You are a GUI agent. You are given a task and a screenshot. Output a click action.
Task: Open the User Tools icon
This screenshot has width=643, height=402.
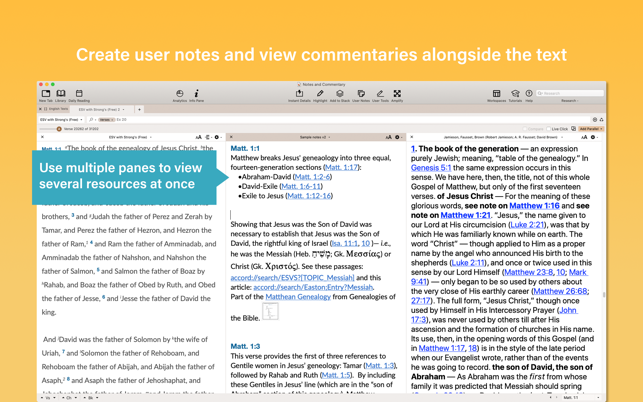[380, 94]
